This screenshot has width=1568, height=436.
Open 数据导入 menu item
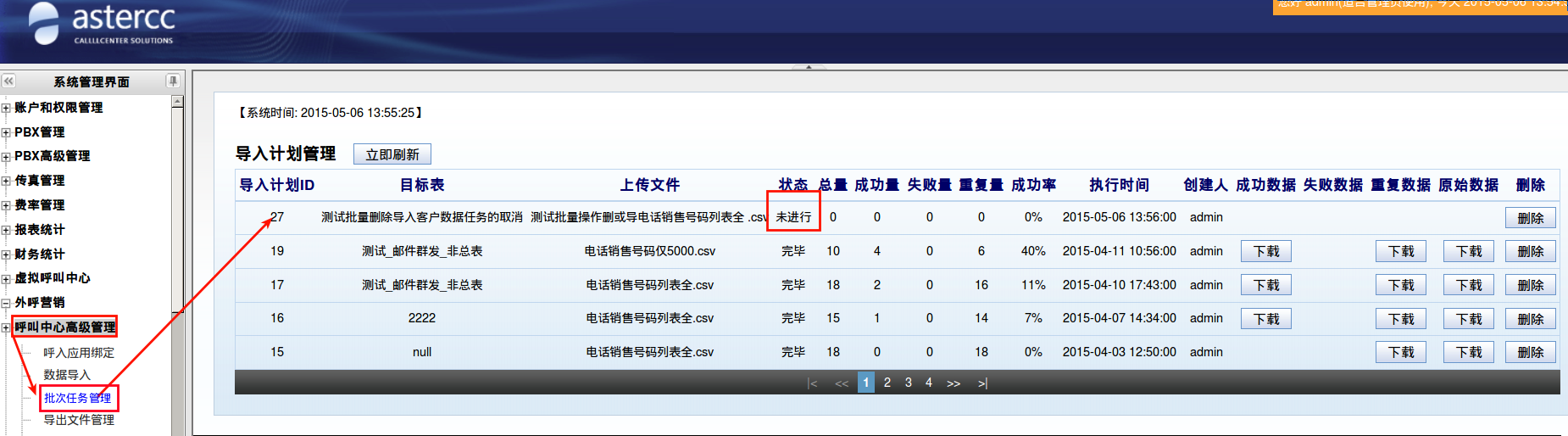pyautogui.click(x=66, y=375)
